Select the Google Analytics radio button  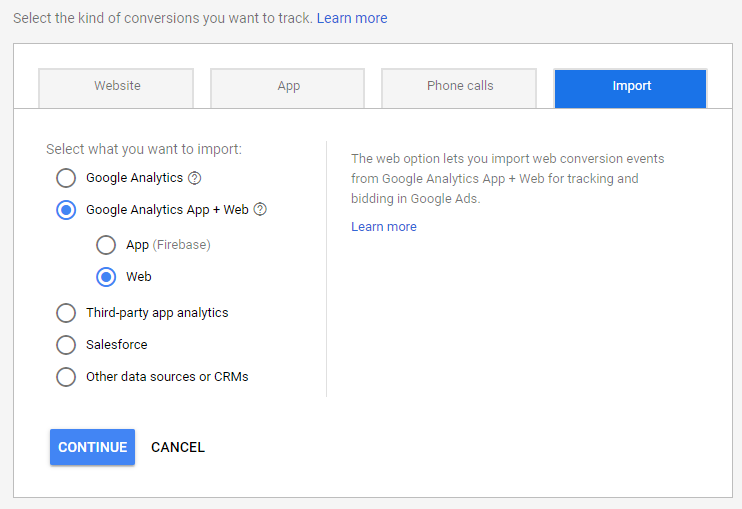[x=66, y=178]
